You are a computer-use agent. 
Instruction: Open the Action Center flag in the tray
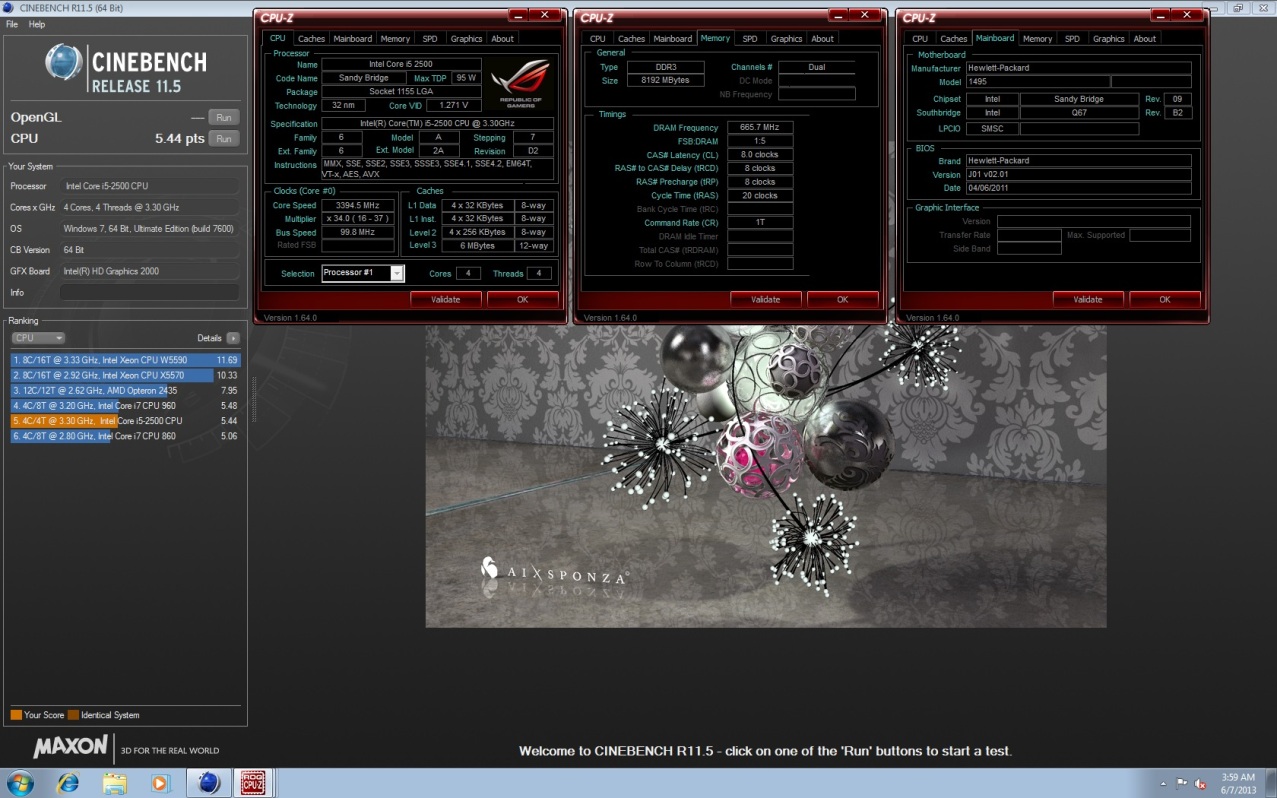(1182, 782)
